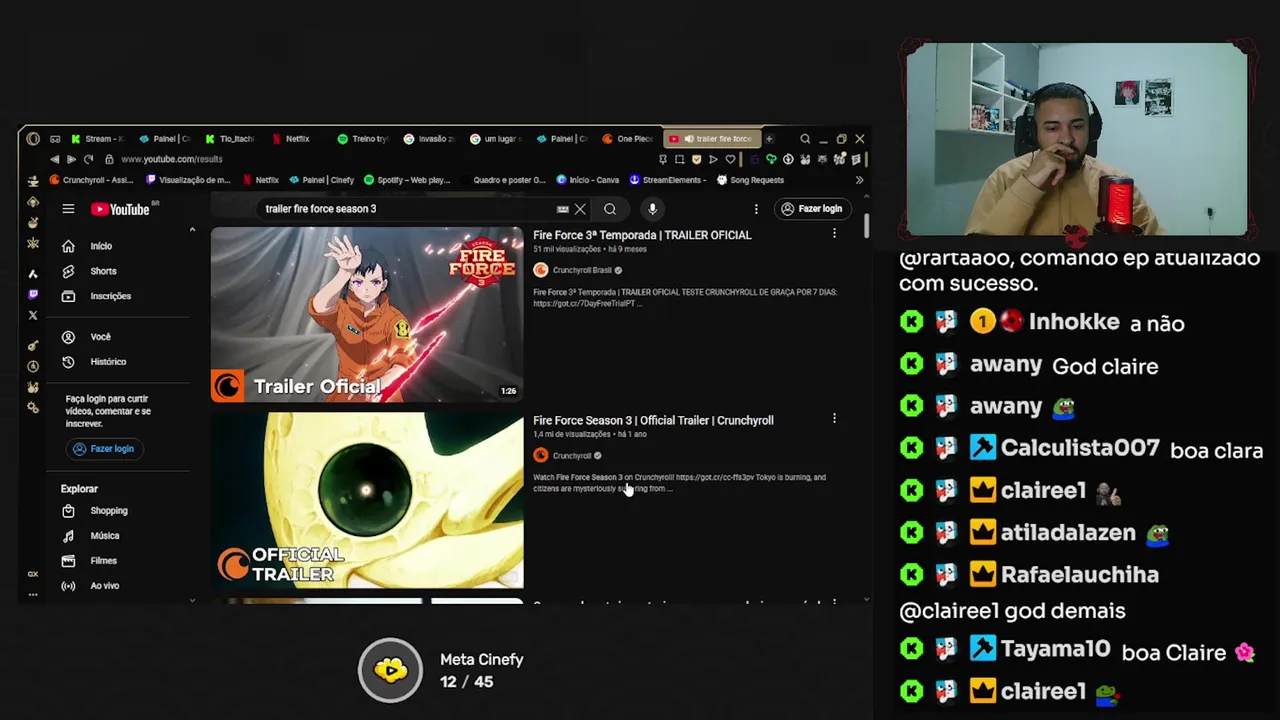1280x720 pixels.
Task: Switch to the Stream Kick tab
Action: tap(98, 139)
